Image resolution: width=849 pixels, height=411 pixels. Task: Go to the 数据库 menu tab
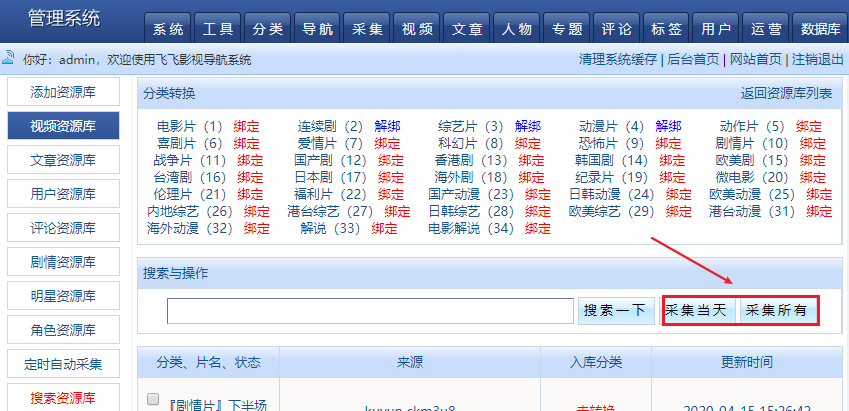pyautogui.click(x=820, y=28)
